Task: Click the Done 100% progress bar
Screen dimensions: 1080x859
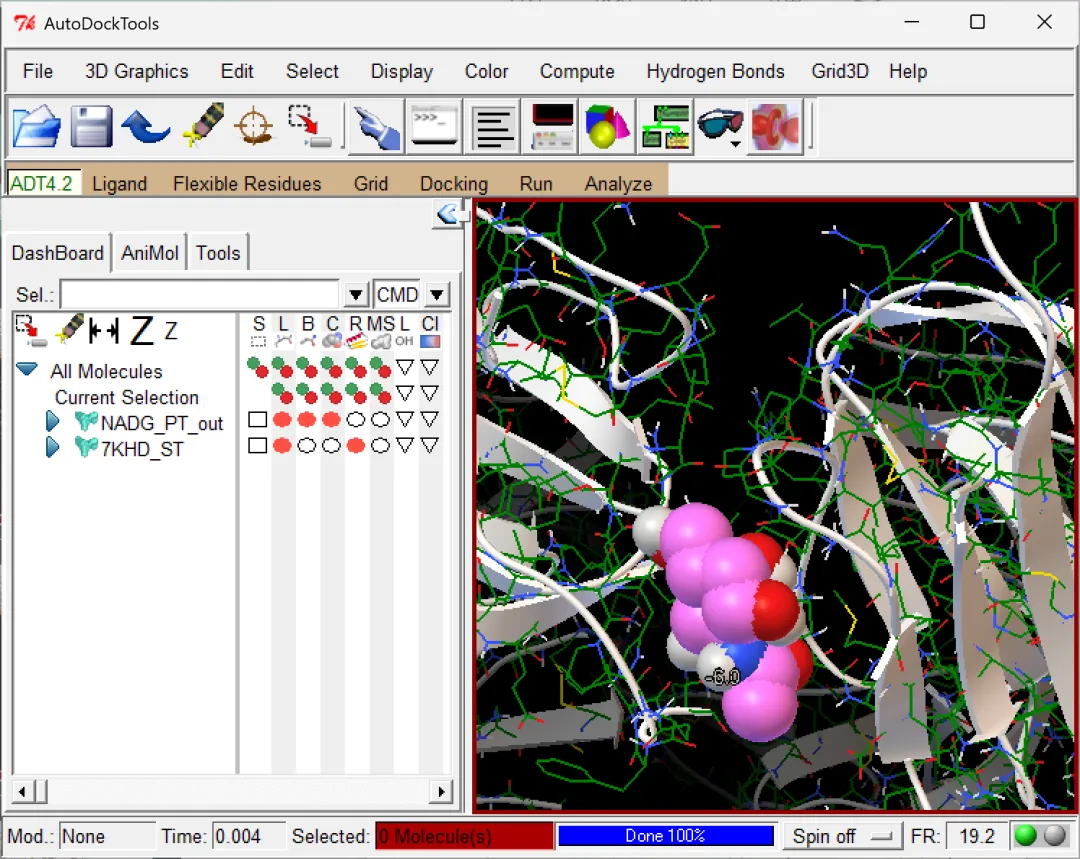Action: pyautogui.click(x=665, y=836)
